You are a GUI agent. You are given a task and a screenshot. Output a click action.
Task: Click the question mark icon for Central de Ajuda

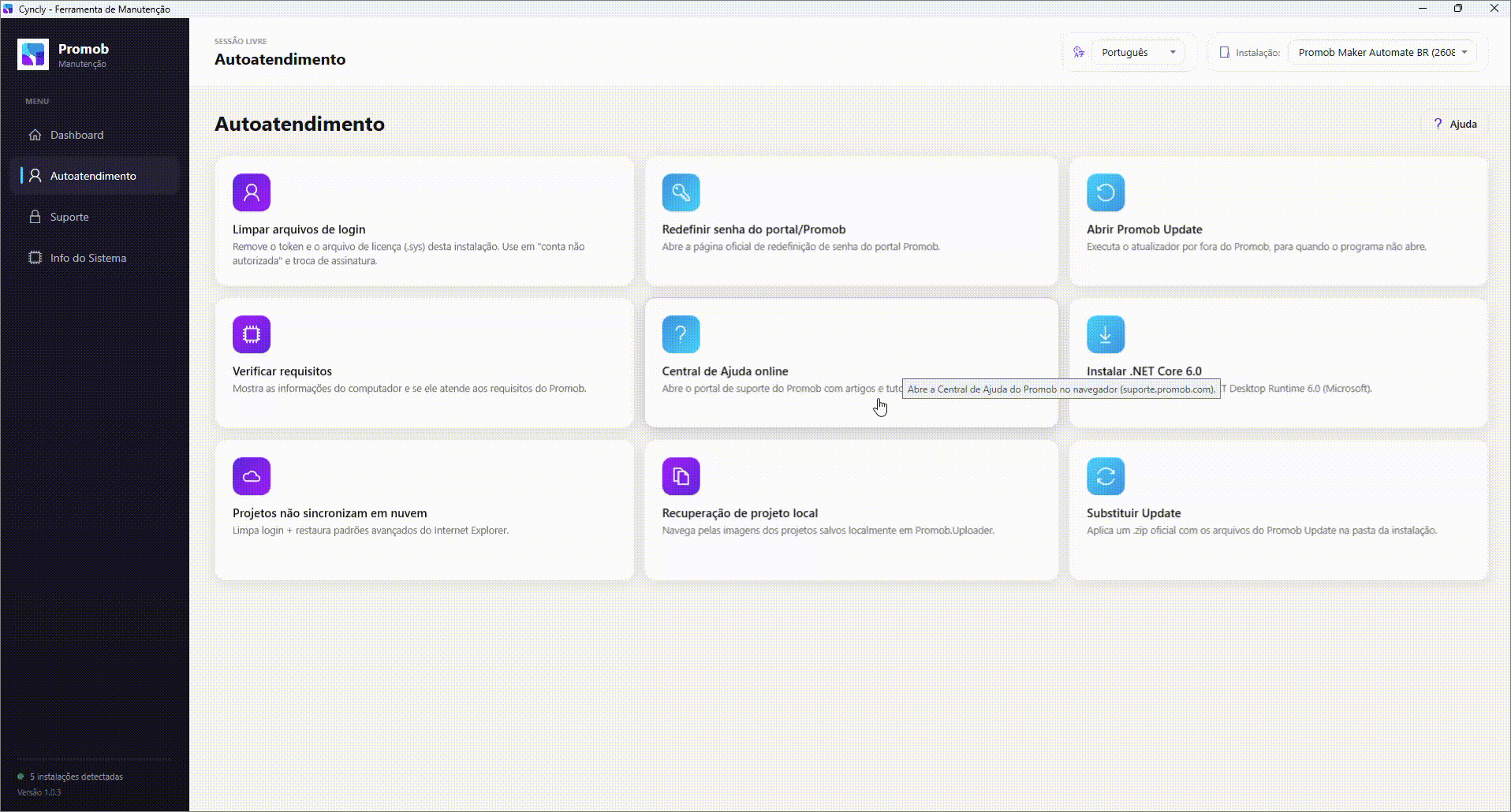click(x=681, y=334)
